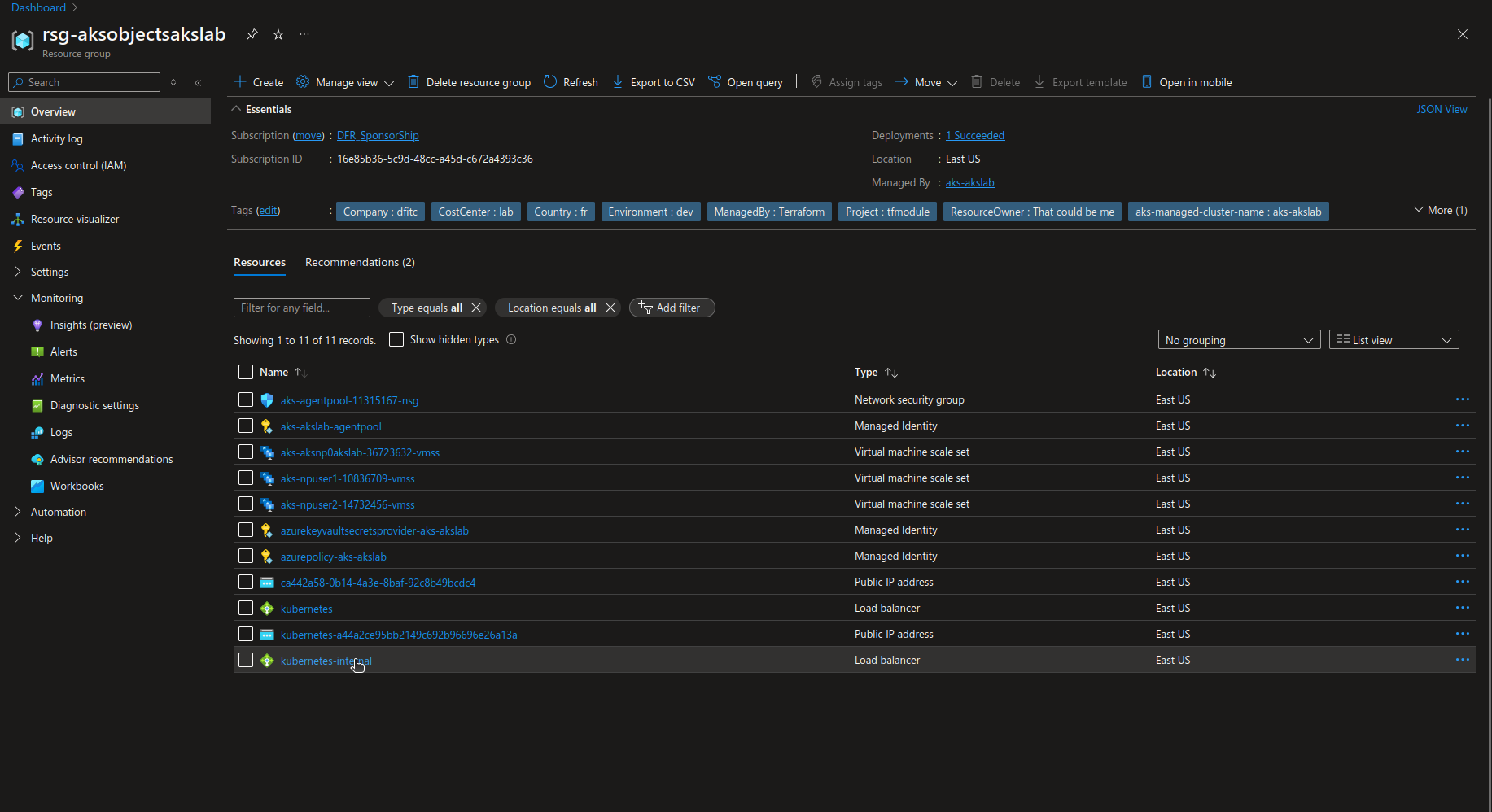Select checkbox for aks-aksnp0akslab-36723632-vmss
This screenshot has width=1492, height=812.
click(x=246, y=452)
